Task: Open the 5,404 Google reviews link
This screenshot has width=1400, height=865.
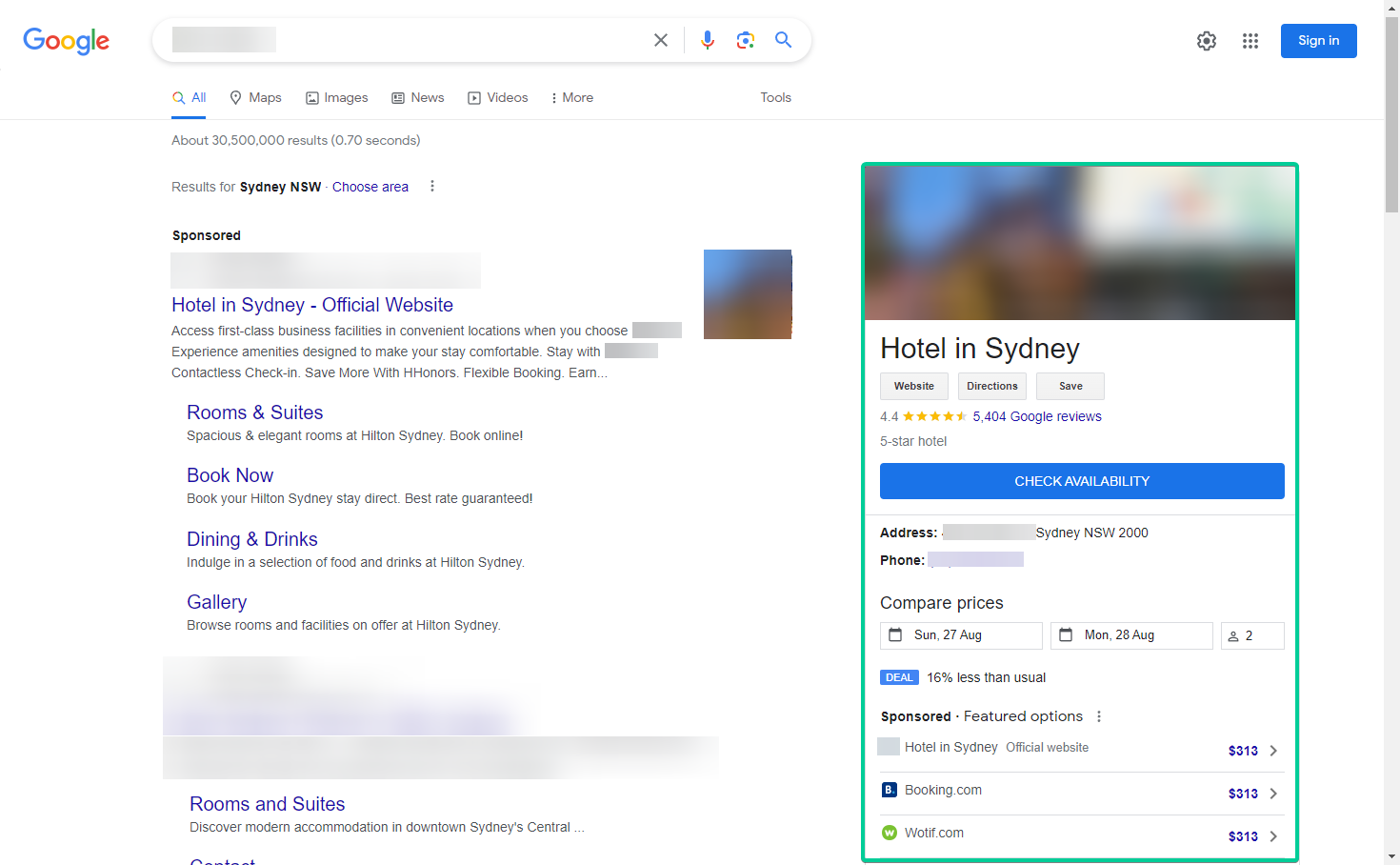Action: coord(1037,416)
